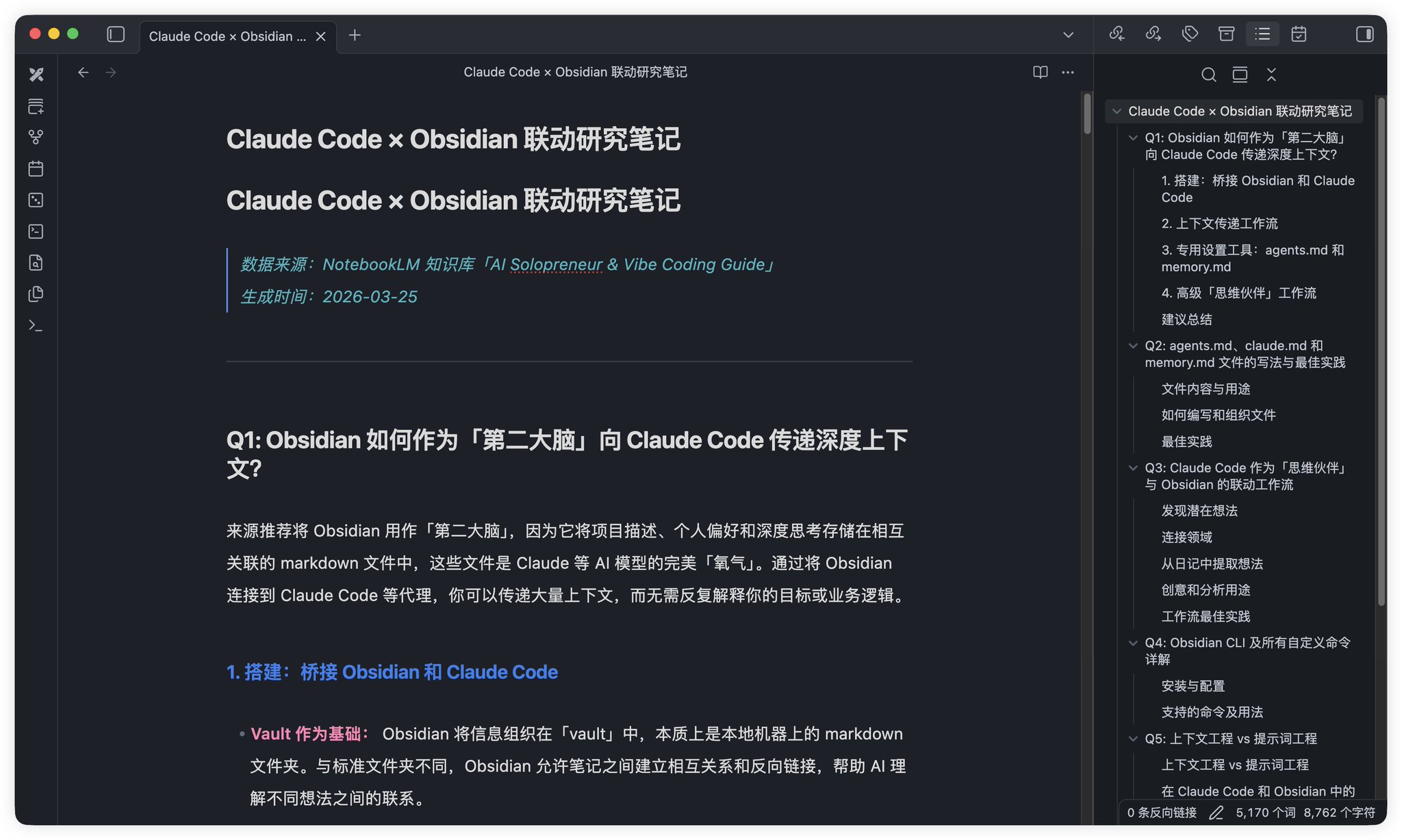1402x840 pixels.
Task: Jump to '工作流最佳实践' in outline
Action: pyautogui.click(x=1206, y=616)
